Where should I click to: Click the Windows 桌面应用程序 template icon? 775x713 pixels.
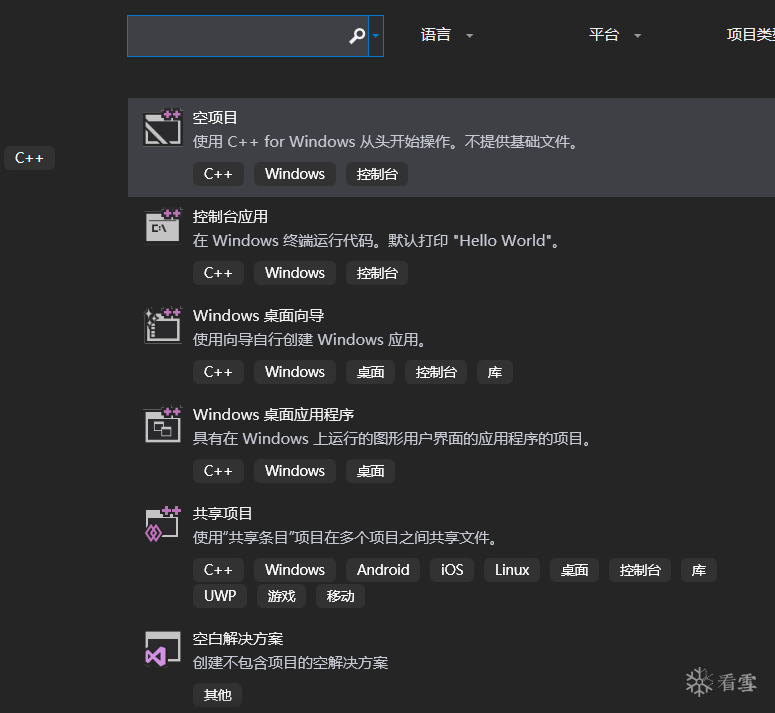163,425
